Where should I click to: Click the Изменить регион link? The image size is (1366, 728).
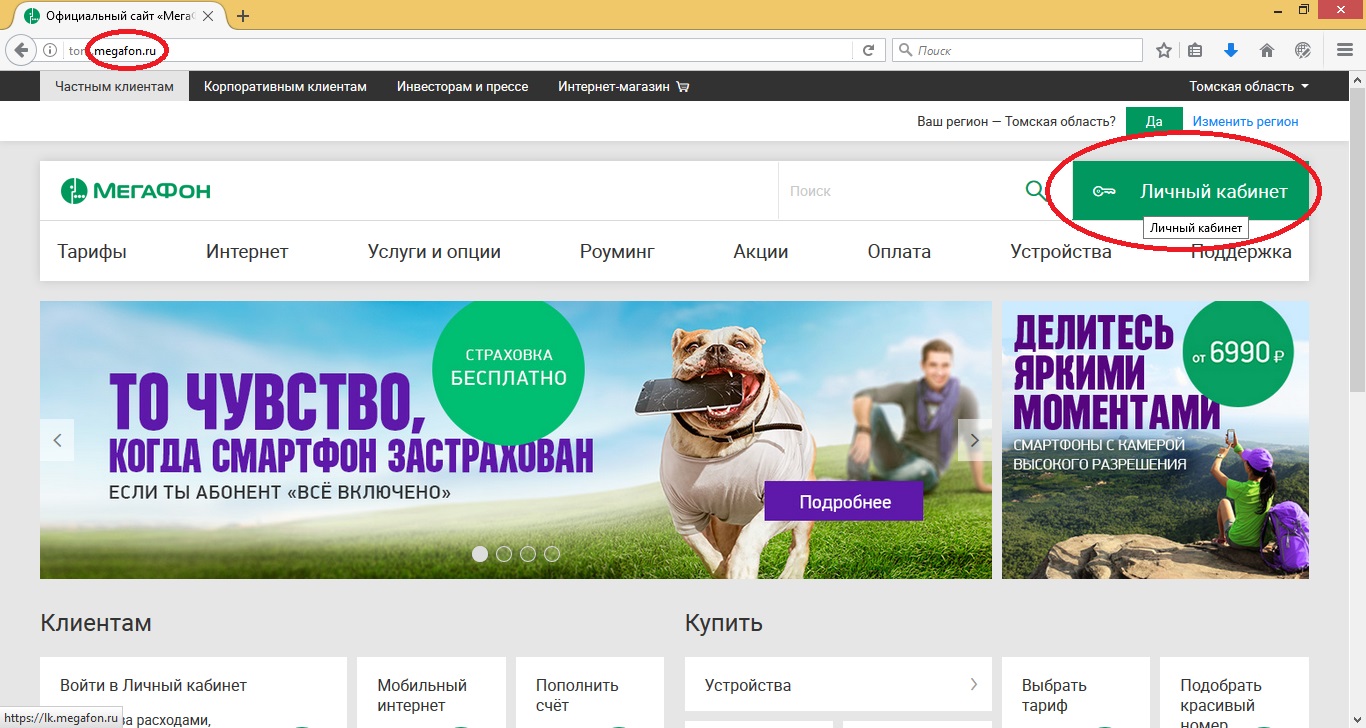point(1244,120)
